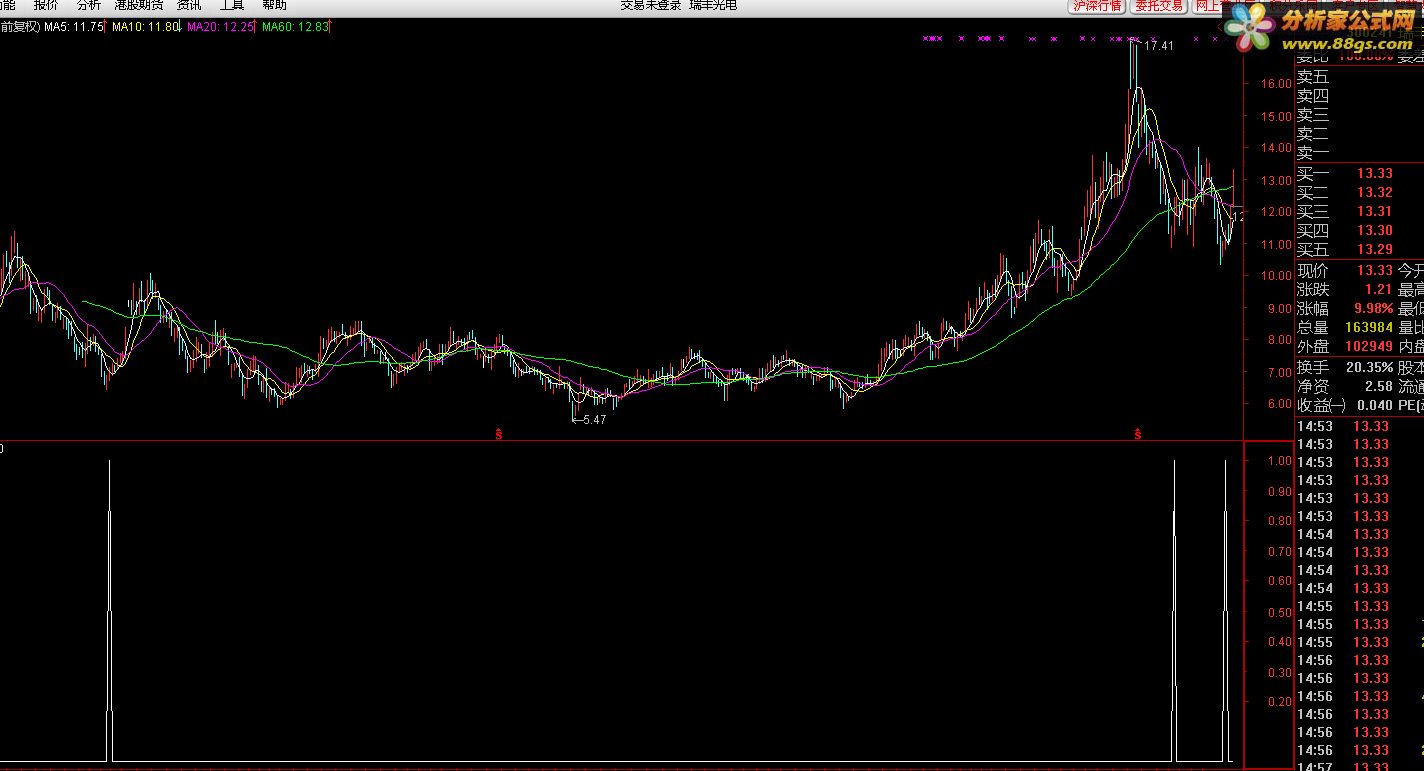The image size is (1424, 771).
Task: Click the 17.41 high price label
Action: [1158, 46]
